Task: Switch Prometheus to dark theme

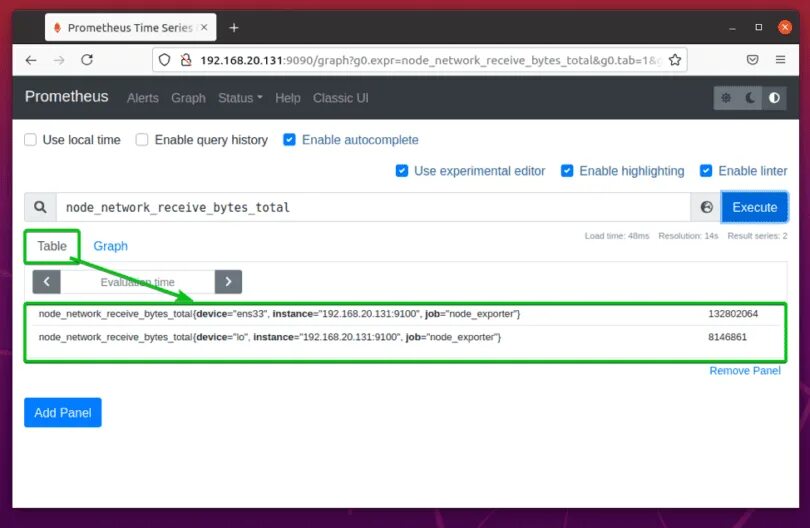Action: tap(750, 98)
